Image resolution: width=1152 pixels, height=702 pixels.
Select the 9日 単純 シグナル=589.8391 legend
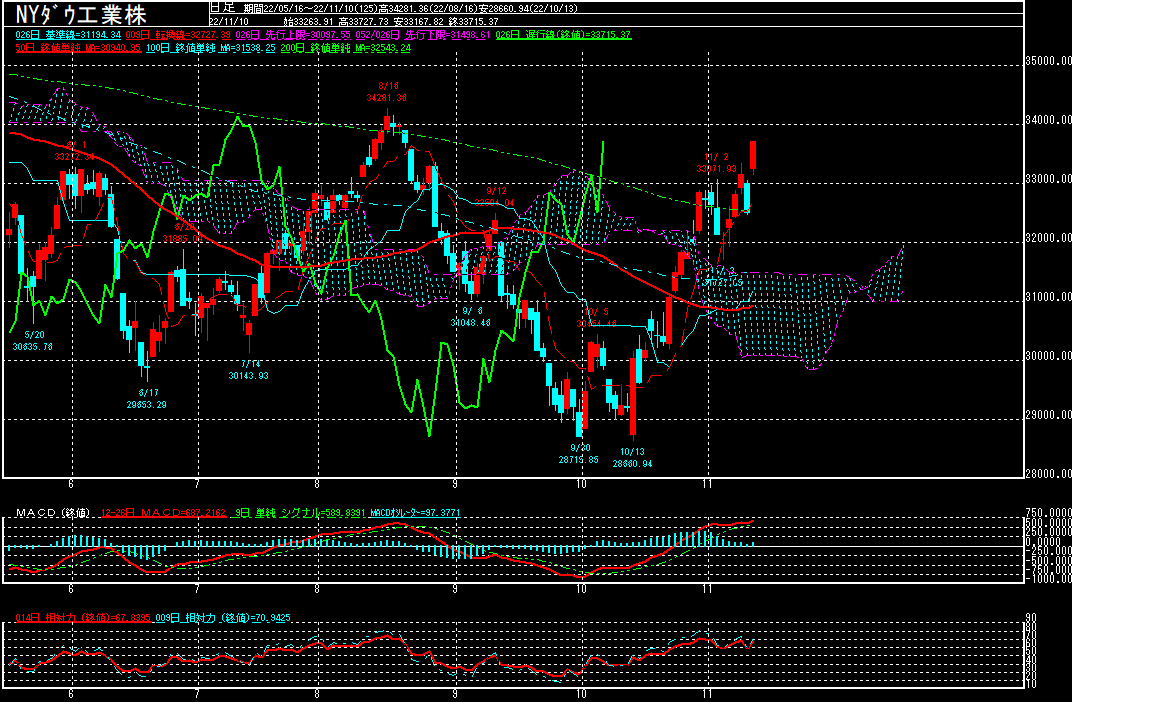click(300, 513)
